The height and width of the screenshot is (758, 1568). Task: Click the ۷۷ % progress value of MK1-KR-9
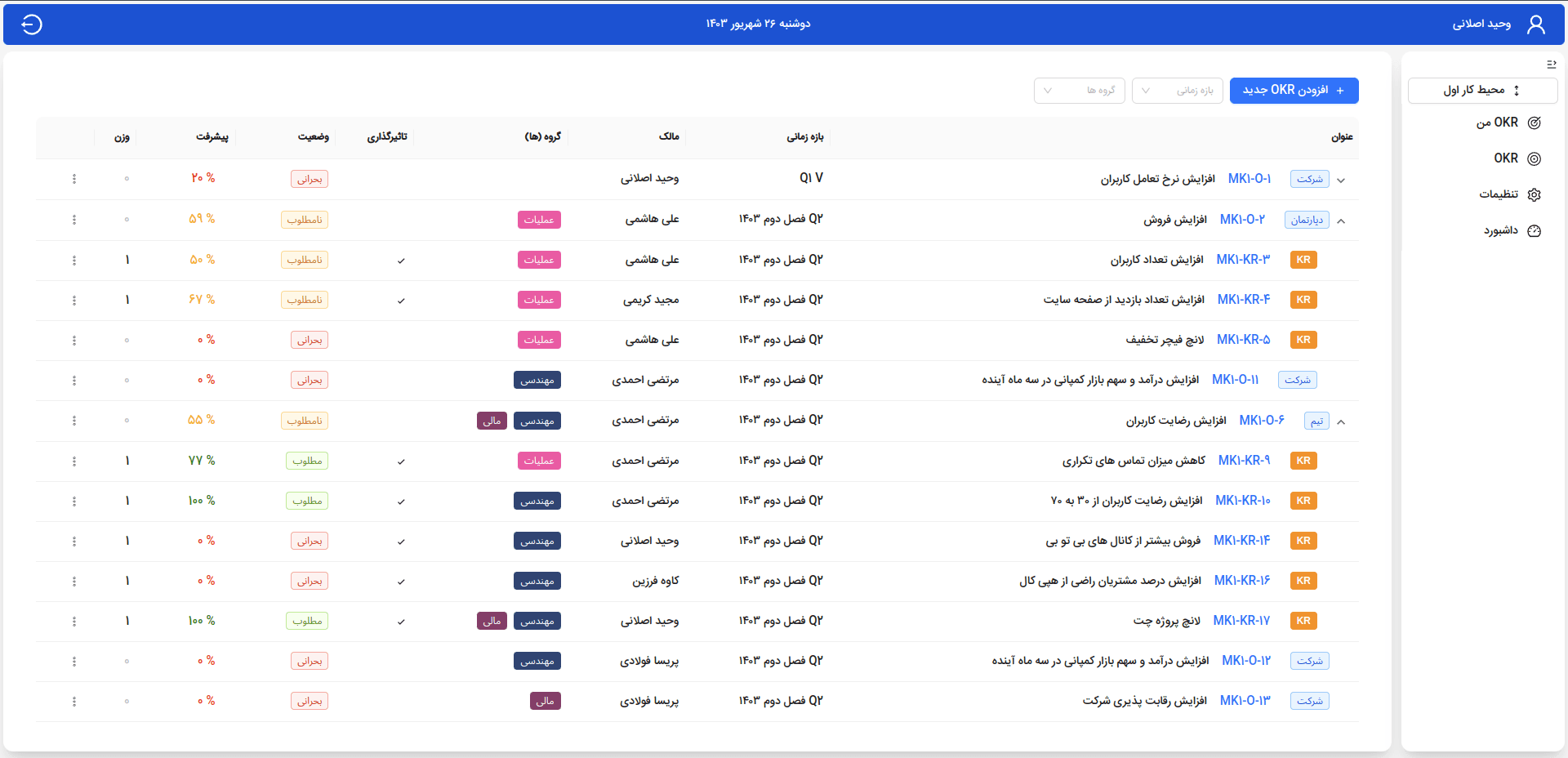[202, 461]
